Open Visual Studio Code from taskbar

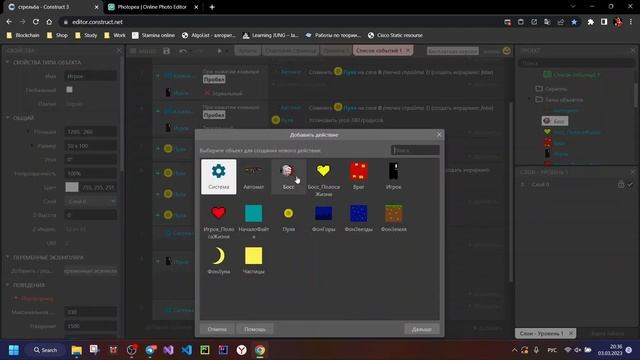187,350
